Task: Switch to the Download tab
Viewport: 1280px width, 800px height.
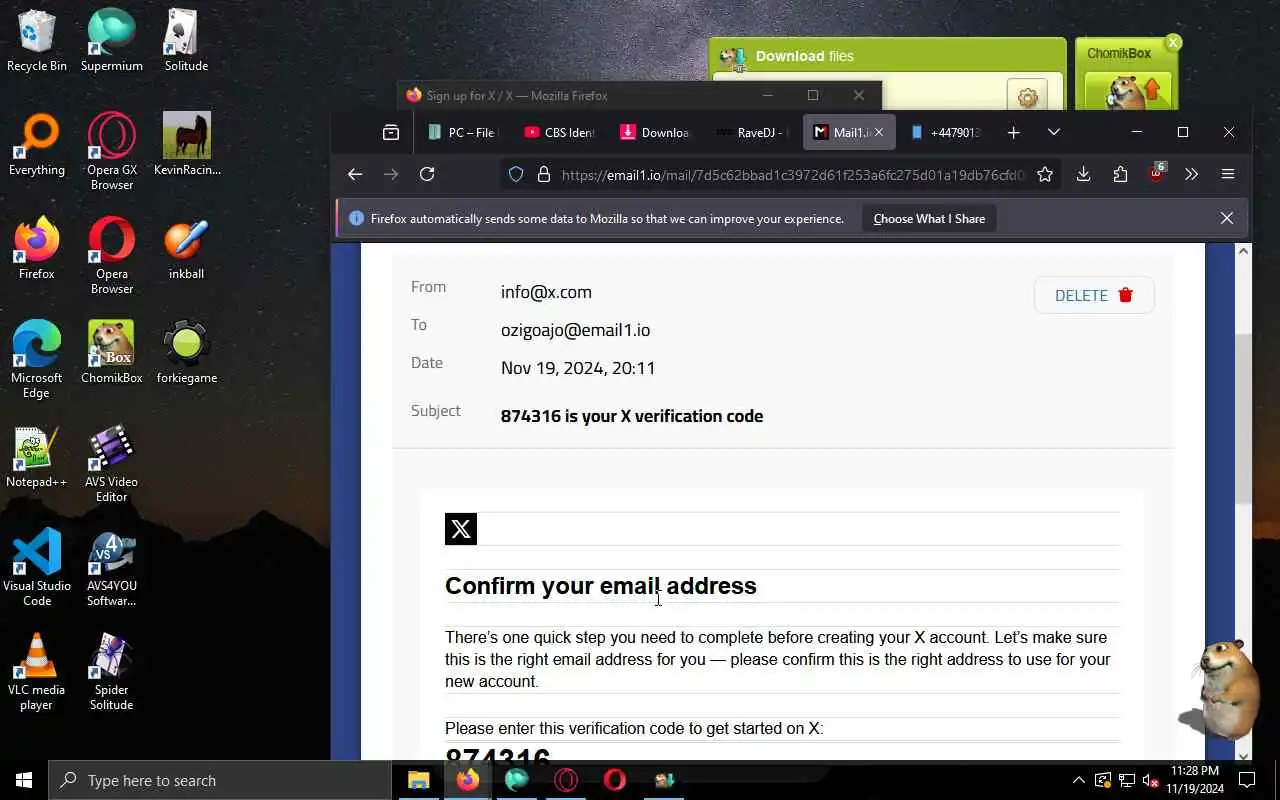Action: tap(655, 132)
